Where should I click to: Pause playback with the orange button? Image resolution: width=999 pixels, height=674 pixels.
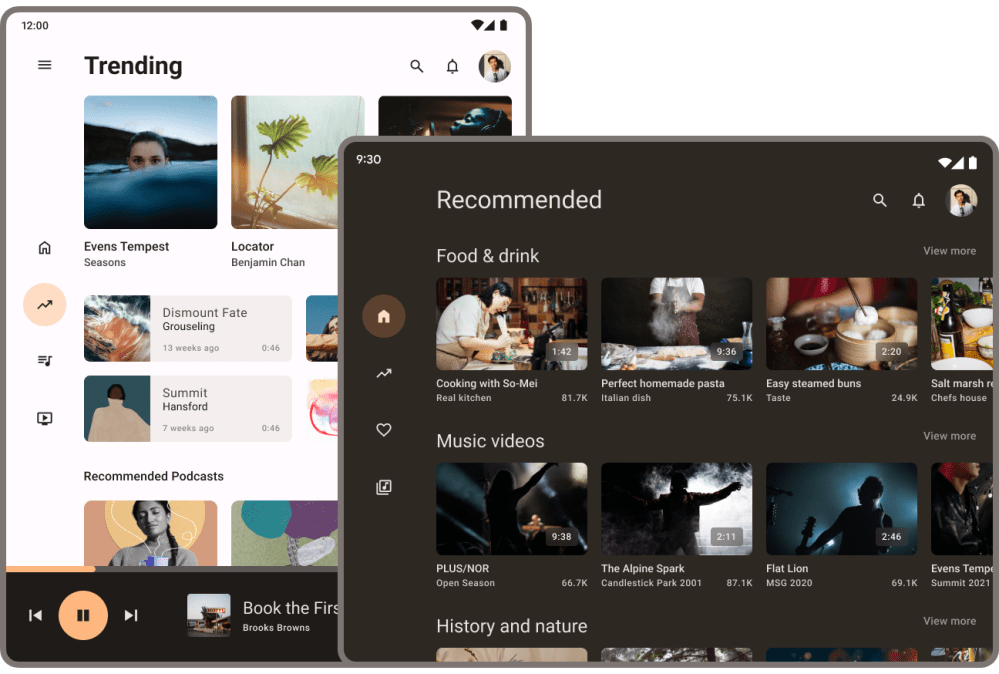tap(83, 615)
